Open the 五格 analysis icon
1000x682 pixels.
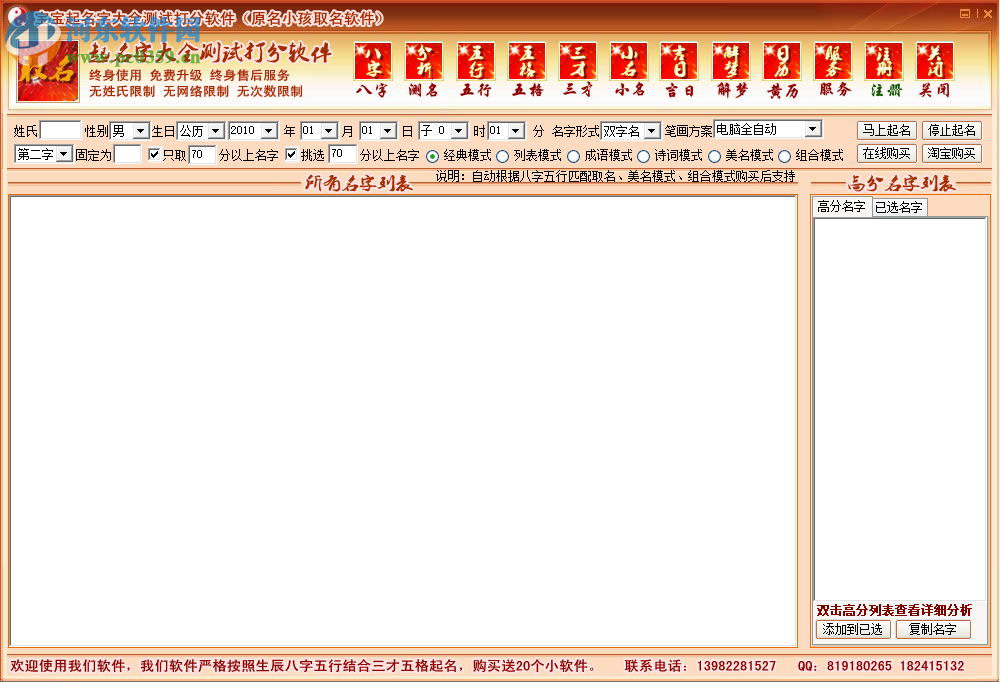527,60
